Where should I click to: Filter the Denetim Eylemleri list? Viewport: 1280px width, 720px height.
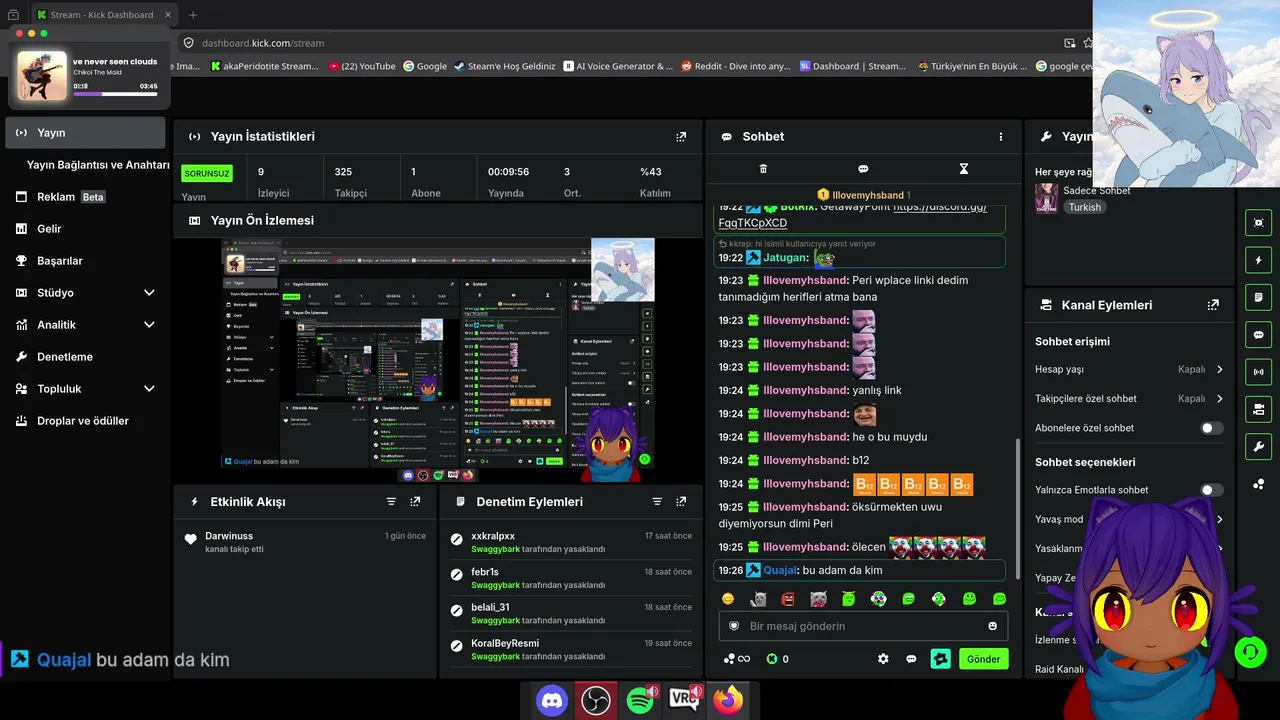[657, 502]
